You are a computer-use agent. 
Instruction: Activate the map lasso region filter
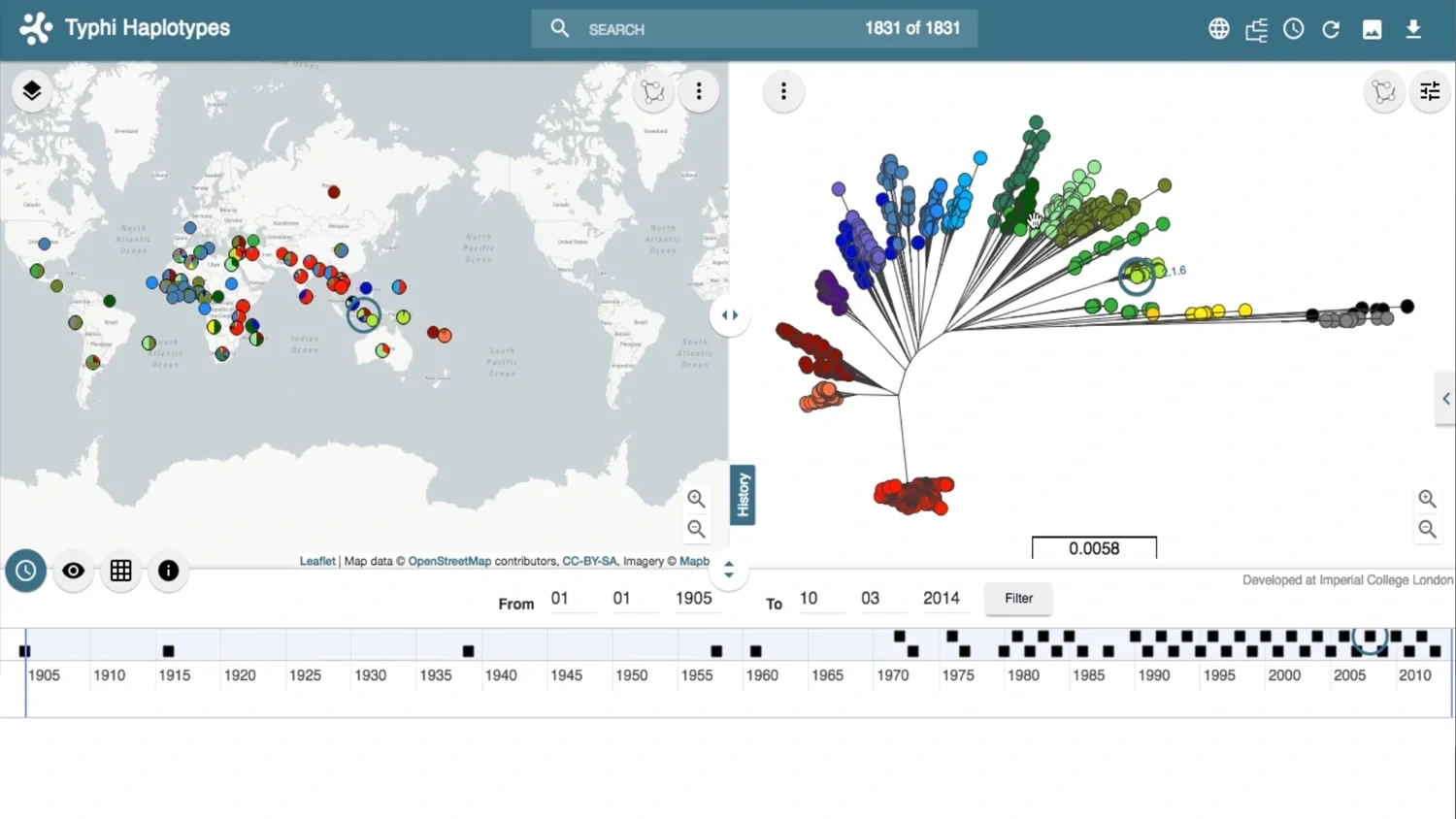pyautogui.click(x=653, y=92)
